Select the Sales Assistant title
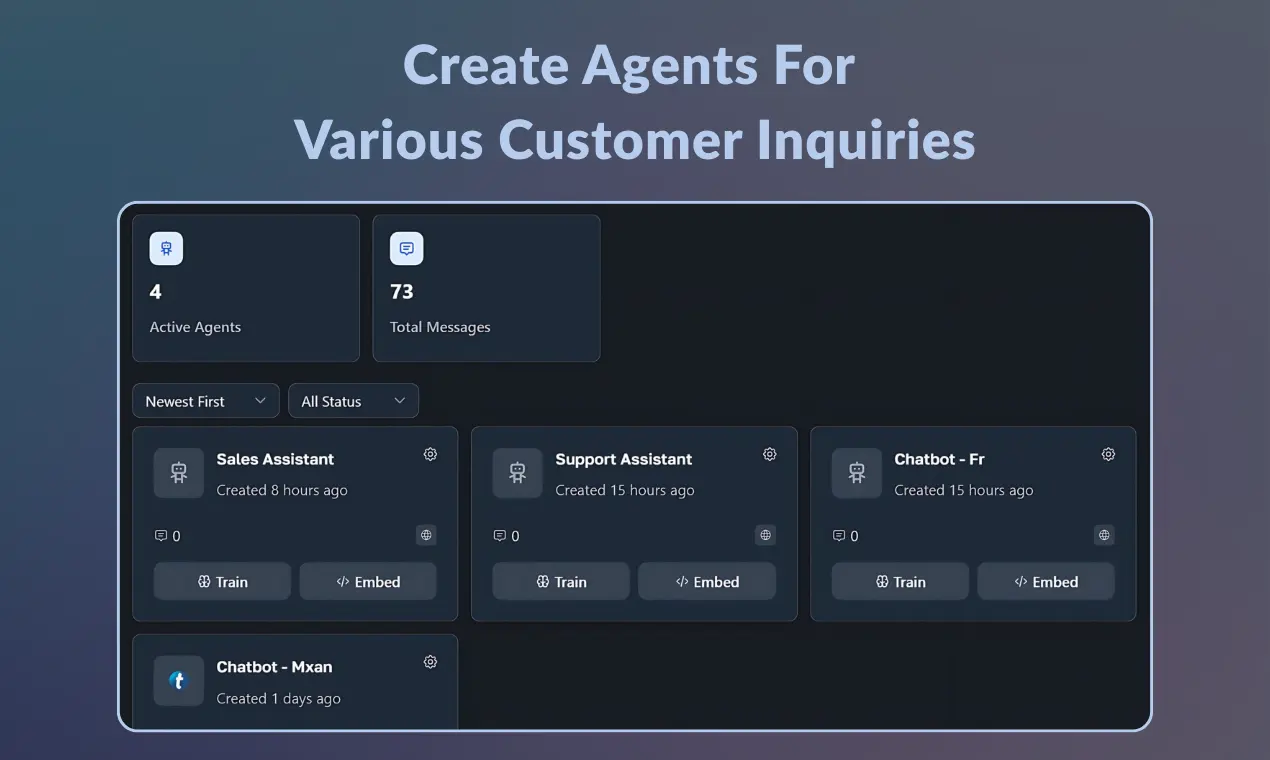 point(275,459)
